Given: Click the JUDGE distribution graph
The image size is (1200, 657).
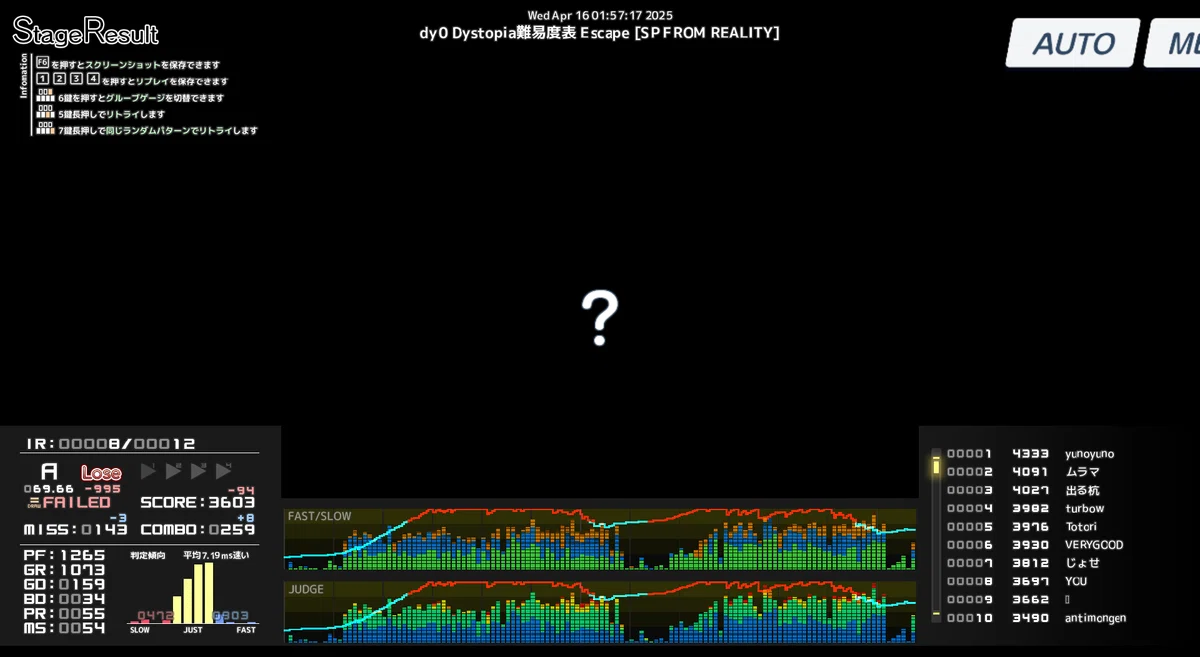Looking at the screenshot, I should coord(600,611).
